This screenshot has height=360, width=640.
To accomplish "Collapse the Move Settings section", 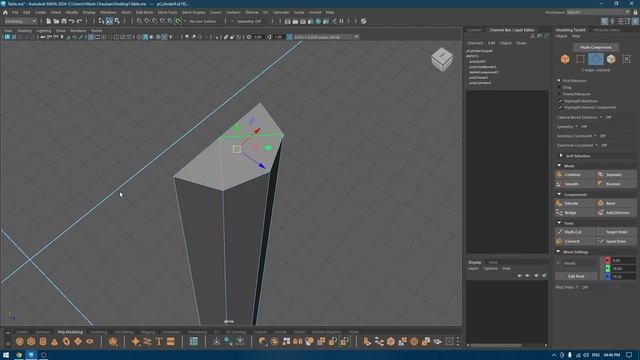I will point(558,252).
